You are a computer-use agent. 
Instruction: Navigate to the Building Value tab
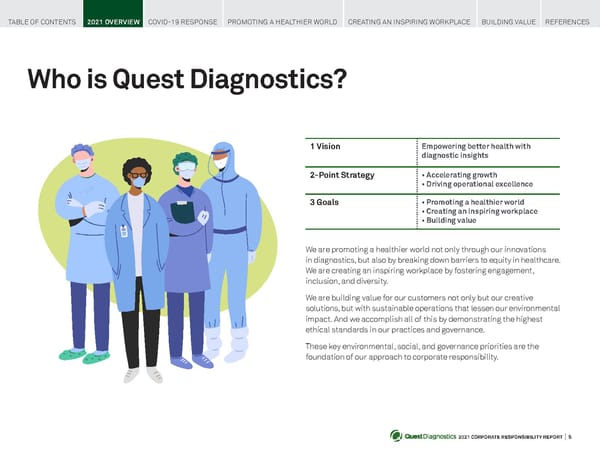508,20
